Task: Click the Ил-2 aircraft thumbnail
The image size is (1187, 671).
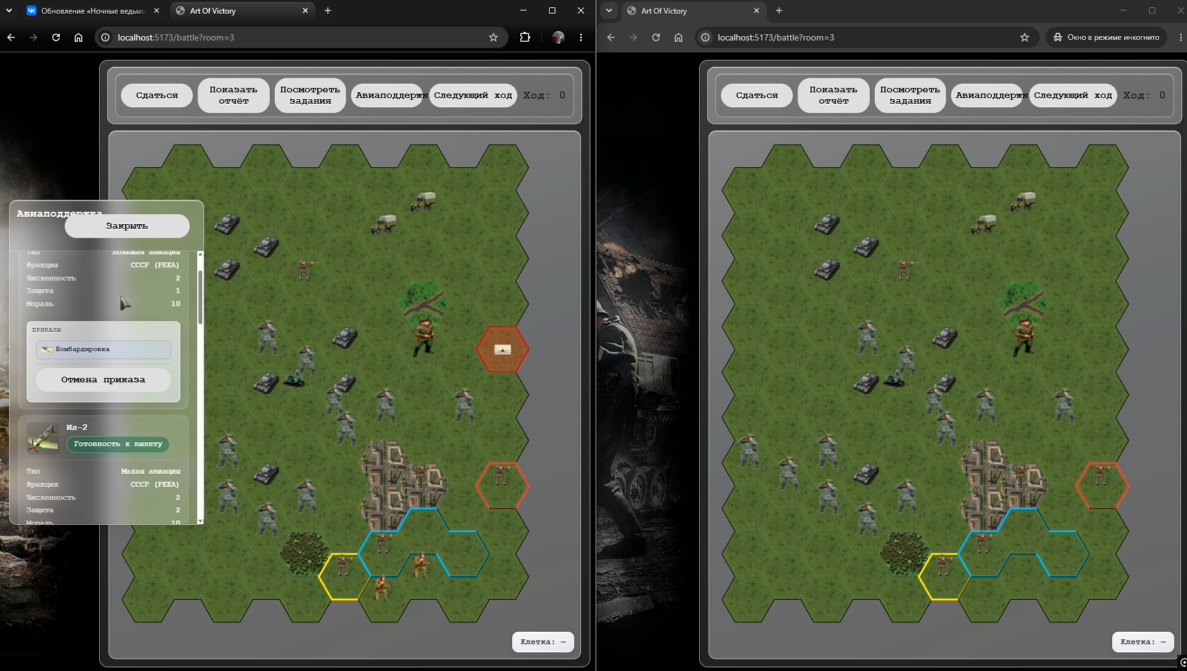Action: (42, 438)
